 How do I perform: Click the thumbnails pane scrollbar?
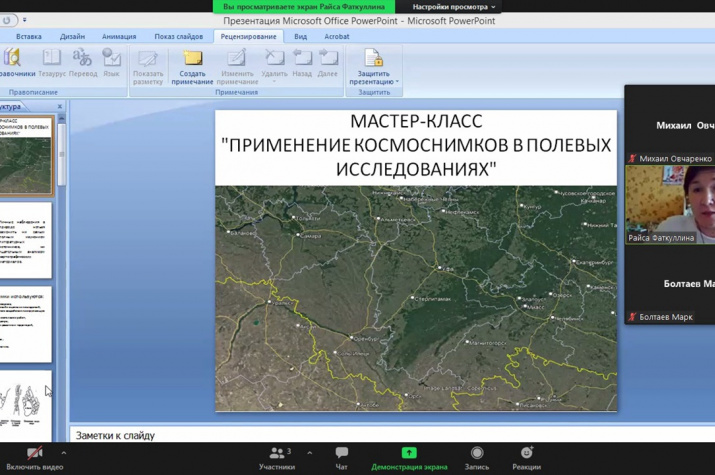tap(61, 153)
